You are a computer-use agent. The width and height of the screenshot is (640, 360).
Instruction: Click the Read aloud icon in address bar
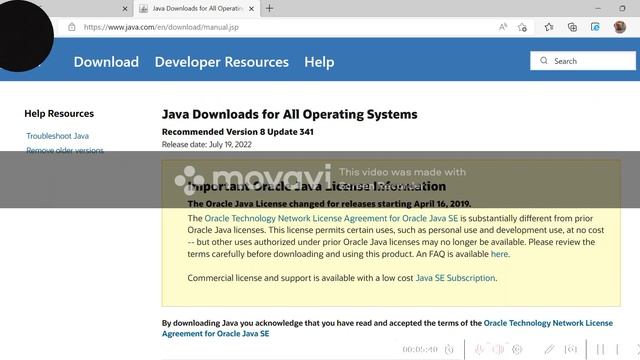[502, 27]
